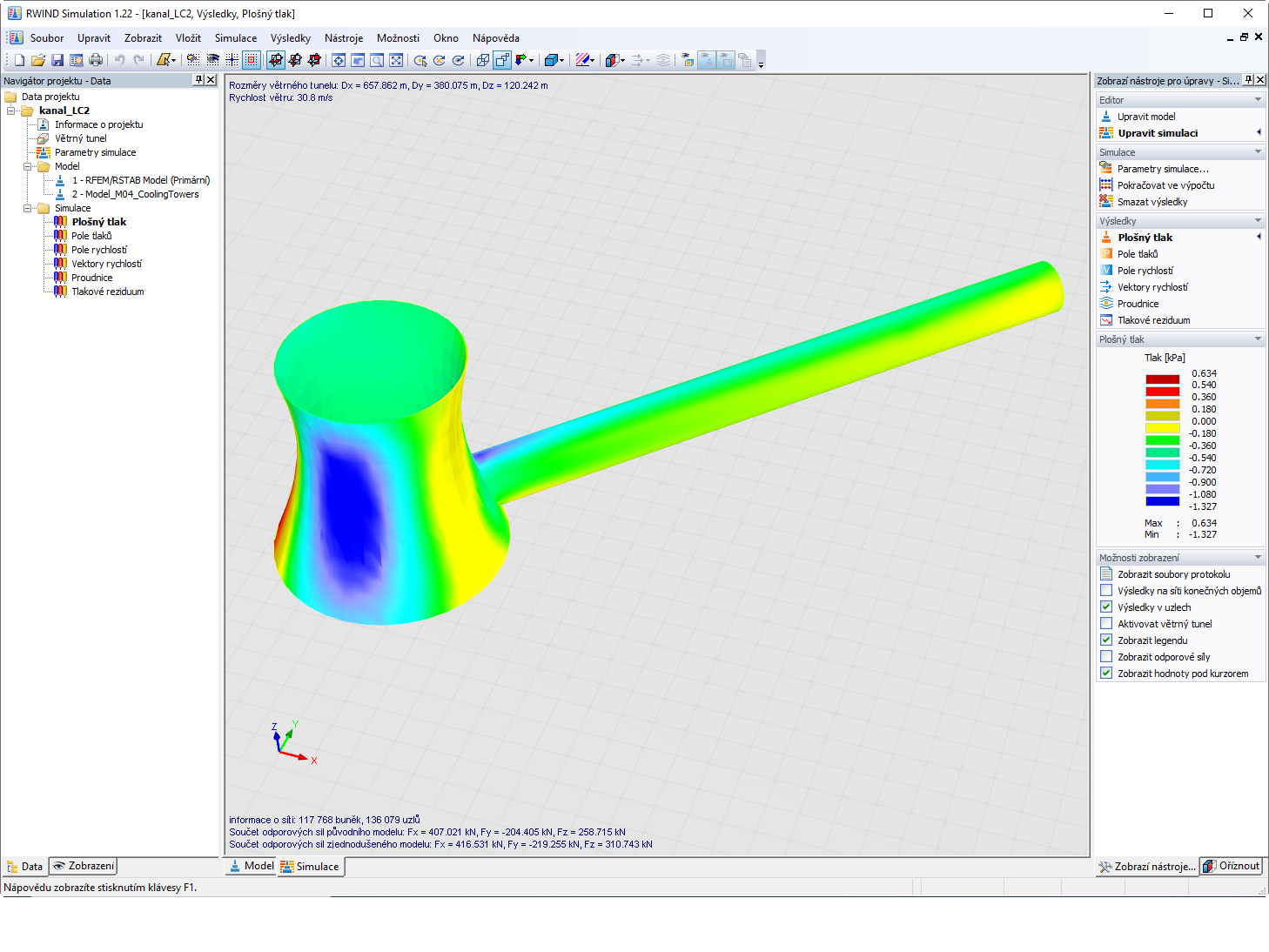Click the Proudnice streamlines icon in Výsledky
The width and height of the screenshot is (1269, 952).
[x=1106, y=304]
